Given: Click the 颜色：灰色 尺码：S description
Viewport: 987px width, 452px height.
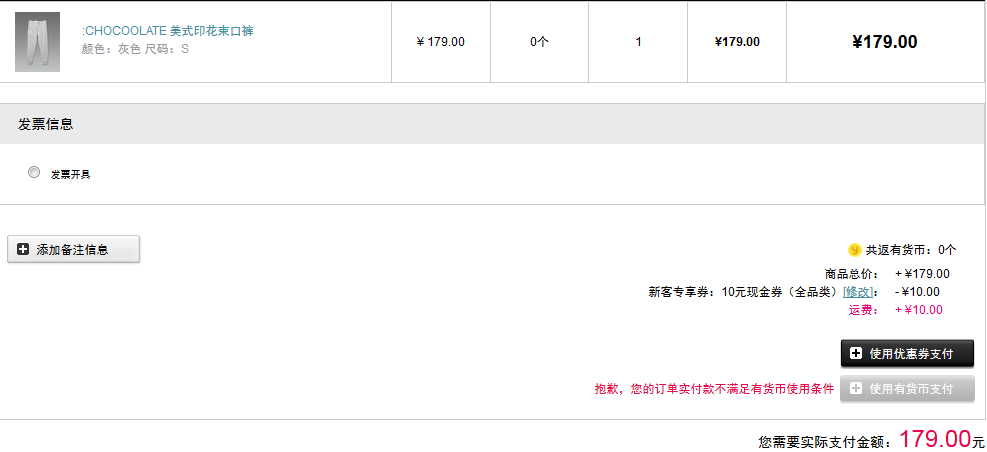Looking at the screenshot, I should point(135,48).
